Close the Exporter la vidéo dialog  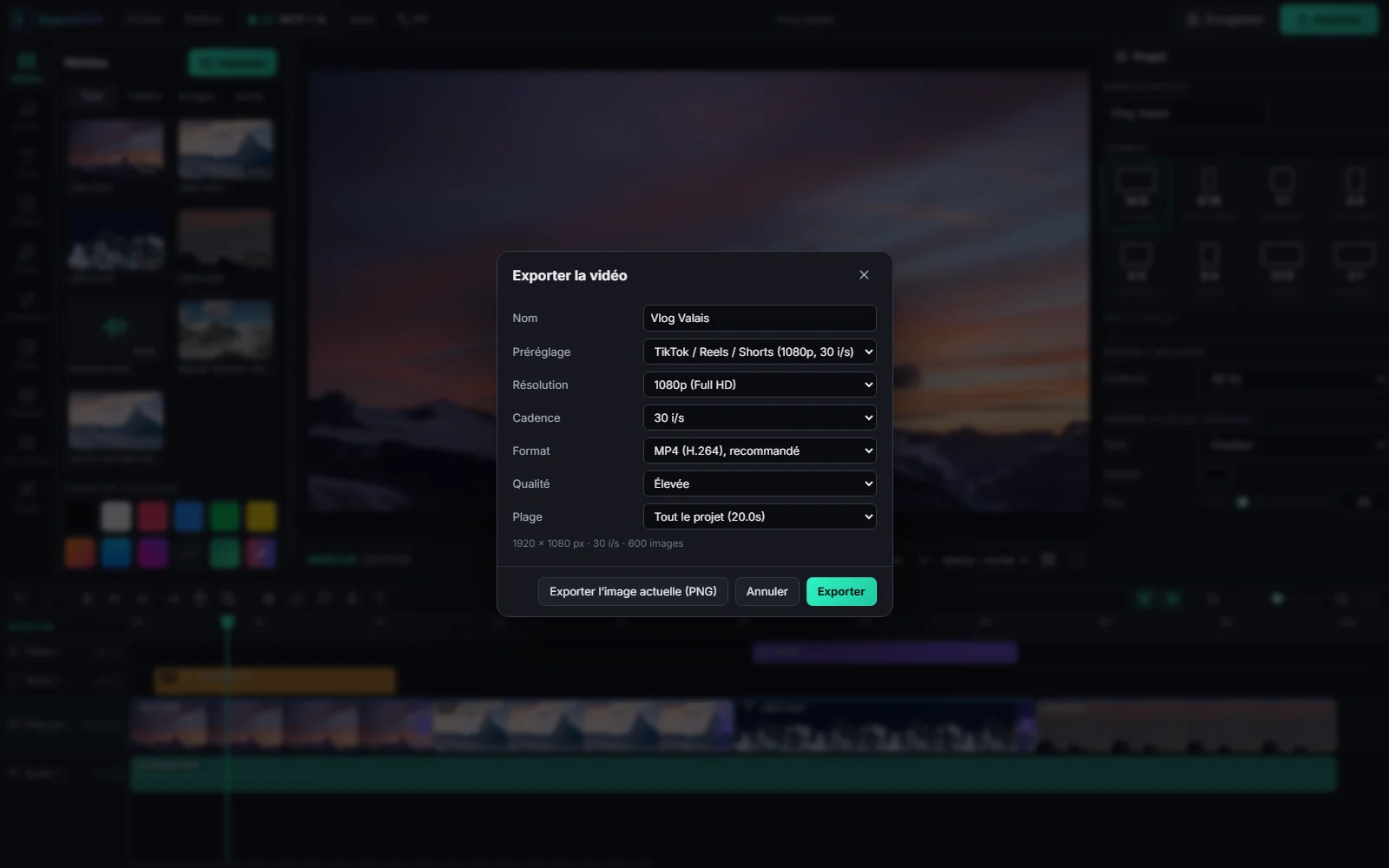click(x=864, y=275)
